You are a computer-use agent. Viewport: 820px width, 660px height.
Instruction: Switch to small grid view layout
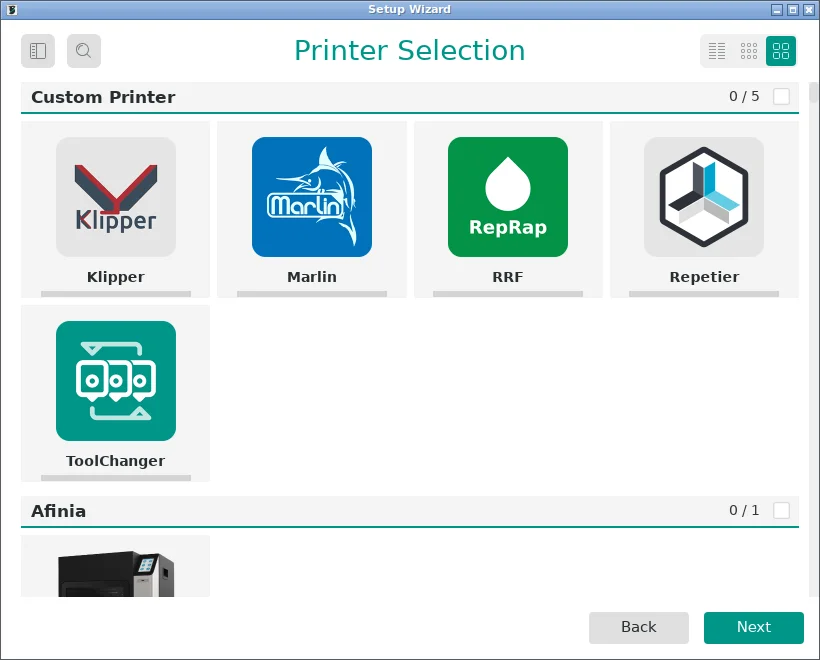click(748, 51)
